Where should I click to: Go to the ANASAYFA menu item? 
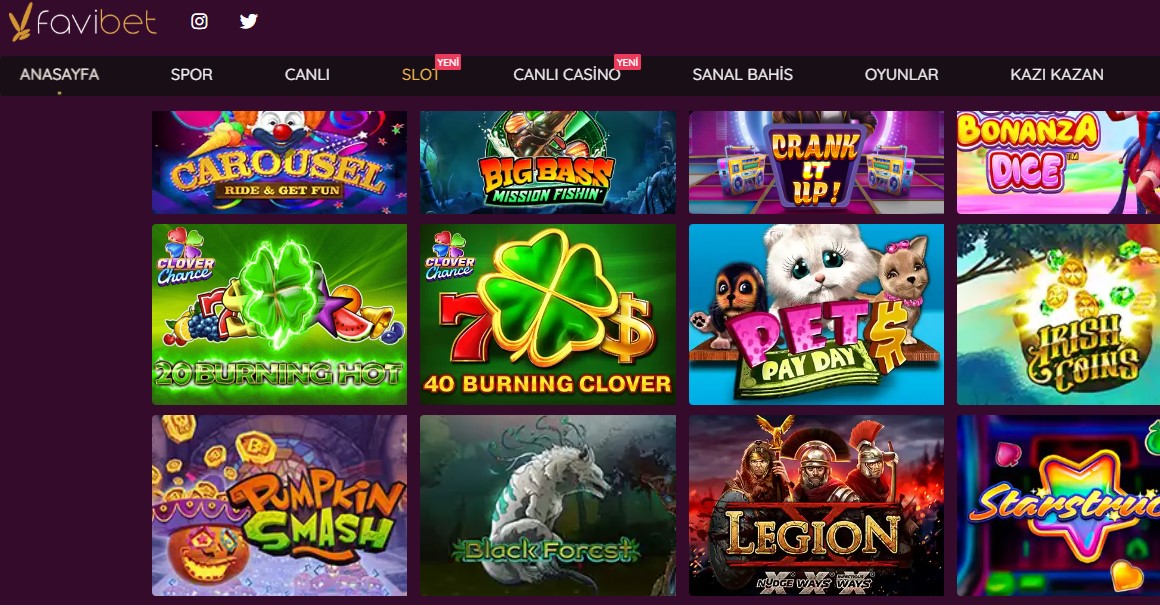pyautogui.click(x=59, y=75)
